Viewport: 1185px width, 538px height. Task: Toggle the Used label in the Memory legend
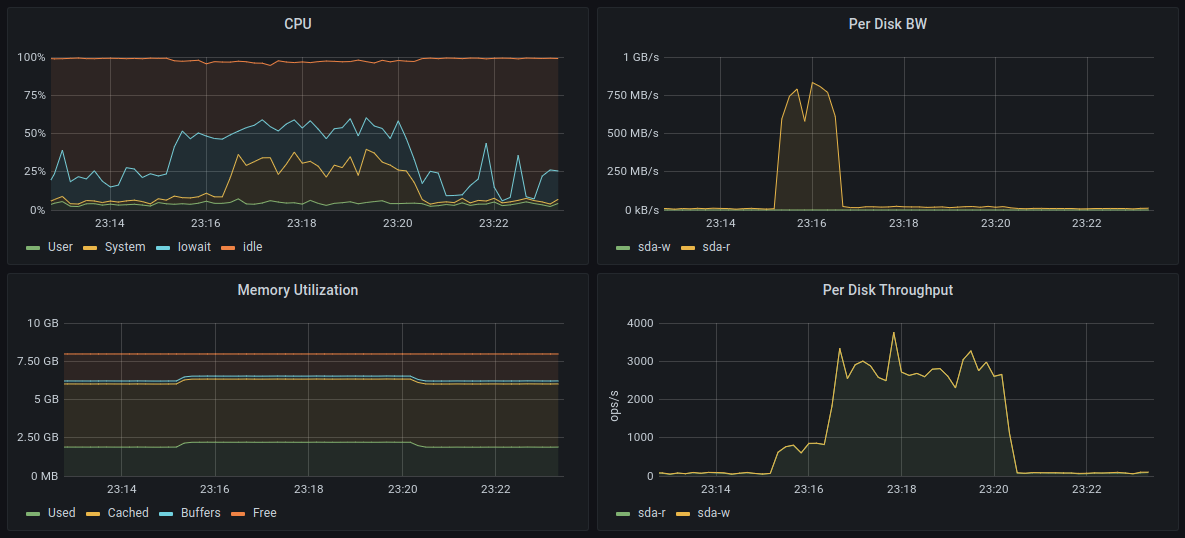point(61,513)
